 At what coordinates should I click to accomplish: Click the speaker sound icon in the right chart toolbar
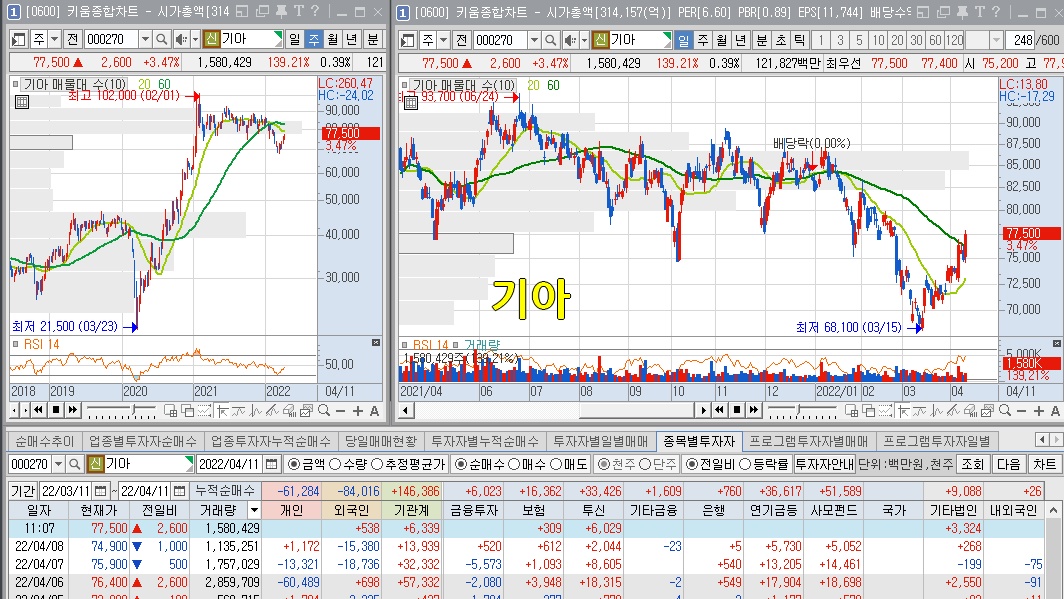[x=570, y=40]
